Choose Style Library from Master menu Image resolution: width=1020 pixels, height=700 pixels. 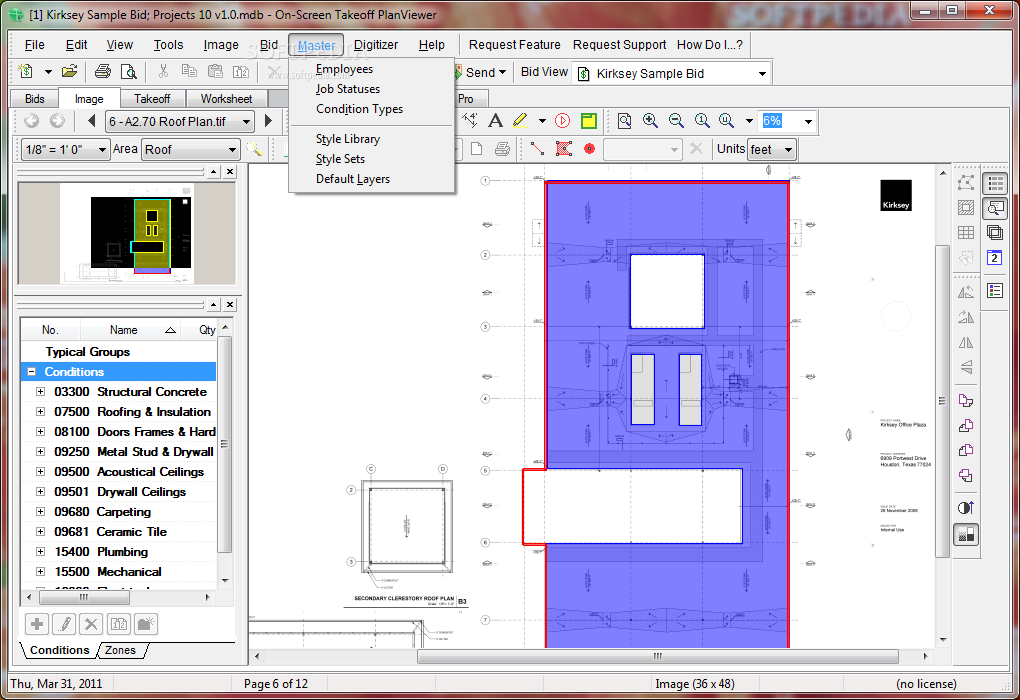click(x=347, y=139)
